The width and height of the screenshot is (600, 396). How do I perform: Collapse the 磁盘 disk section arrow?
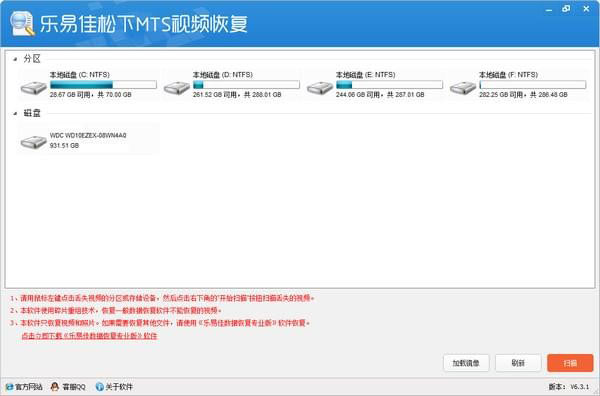tap(15, 113)
